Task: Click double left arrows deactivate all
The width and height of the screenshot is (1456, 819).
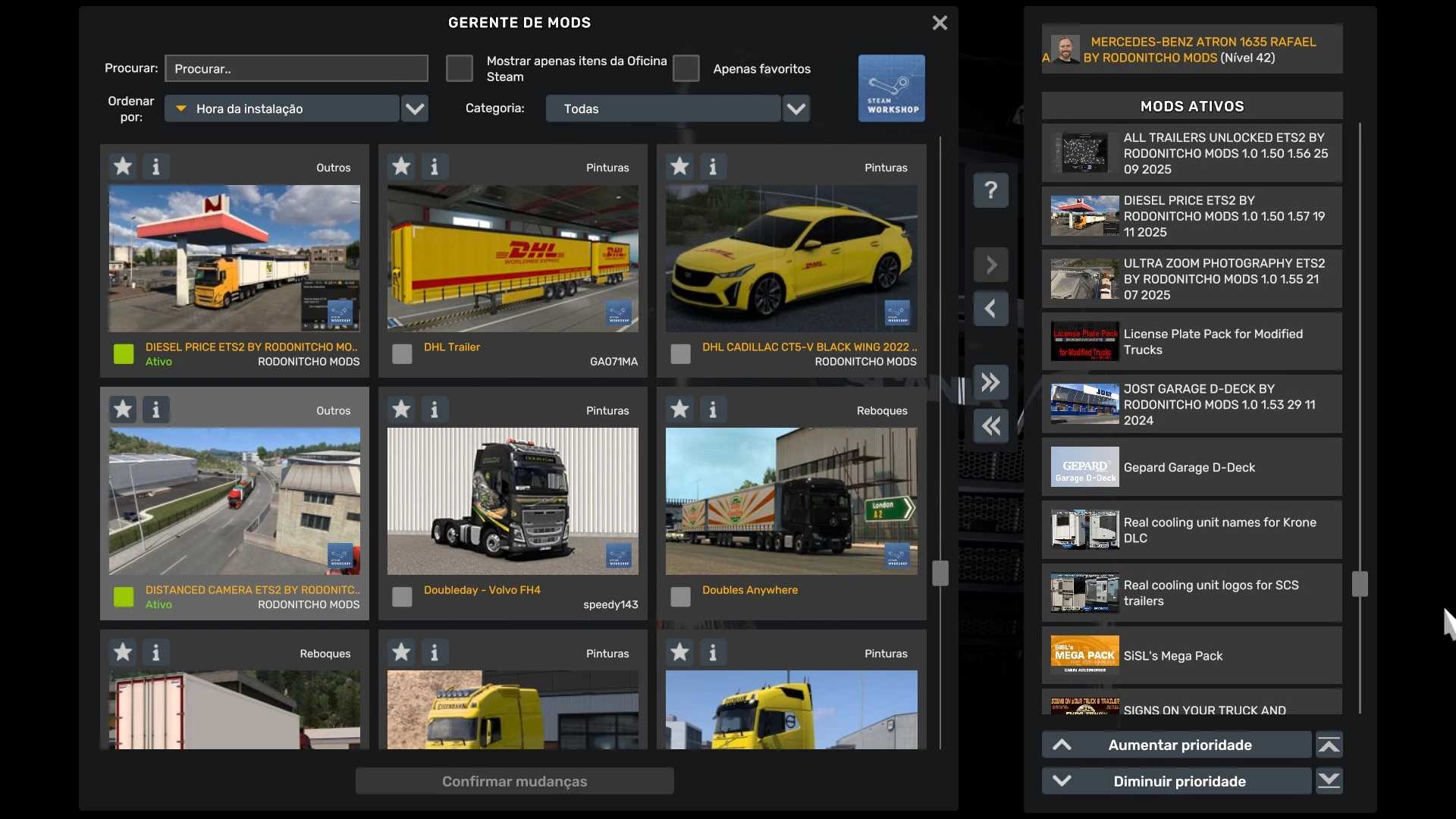Action: click(990, 426)
